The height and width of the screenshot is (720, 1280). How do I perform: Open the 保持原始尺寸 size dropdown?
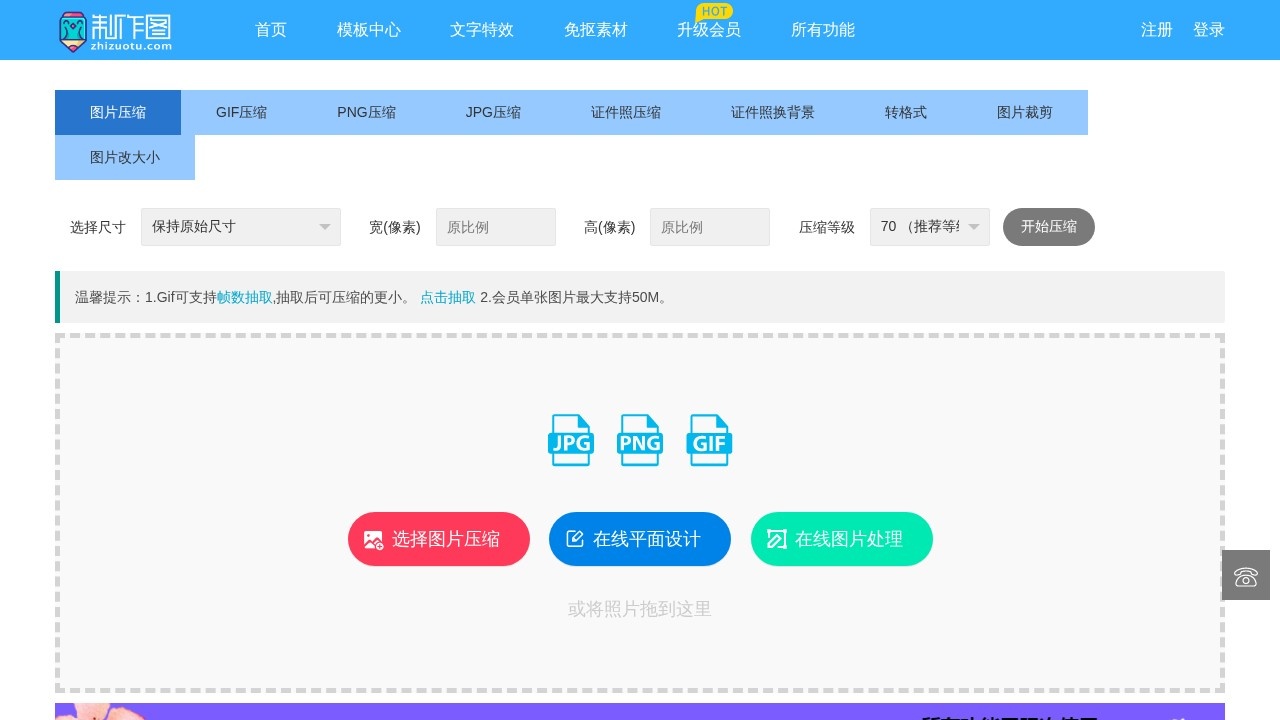[x=240, y=227]
